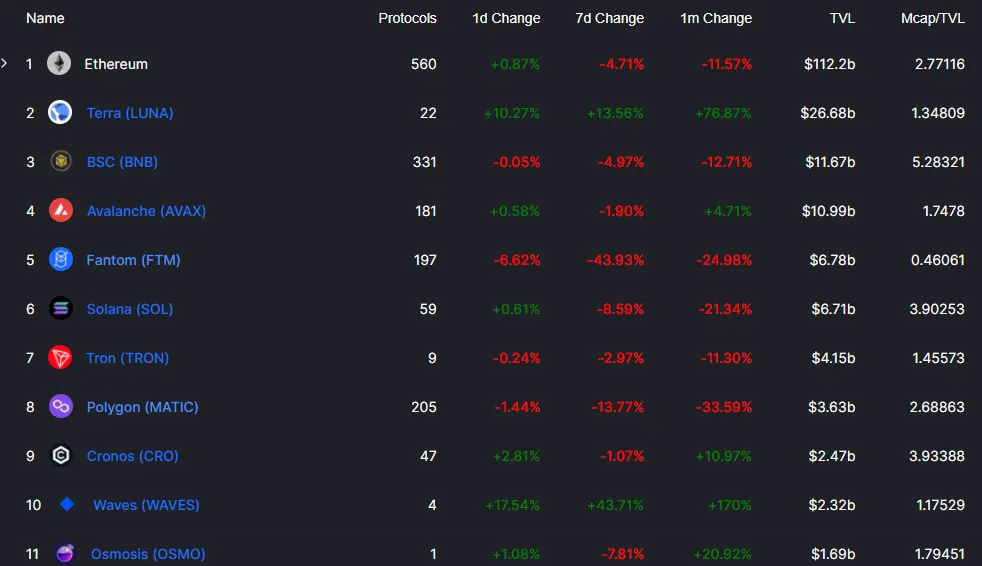Click the Polygon purple logo icon

[61, 406]
